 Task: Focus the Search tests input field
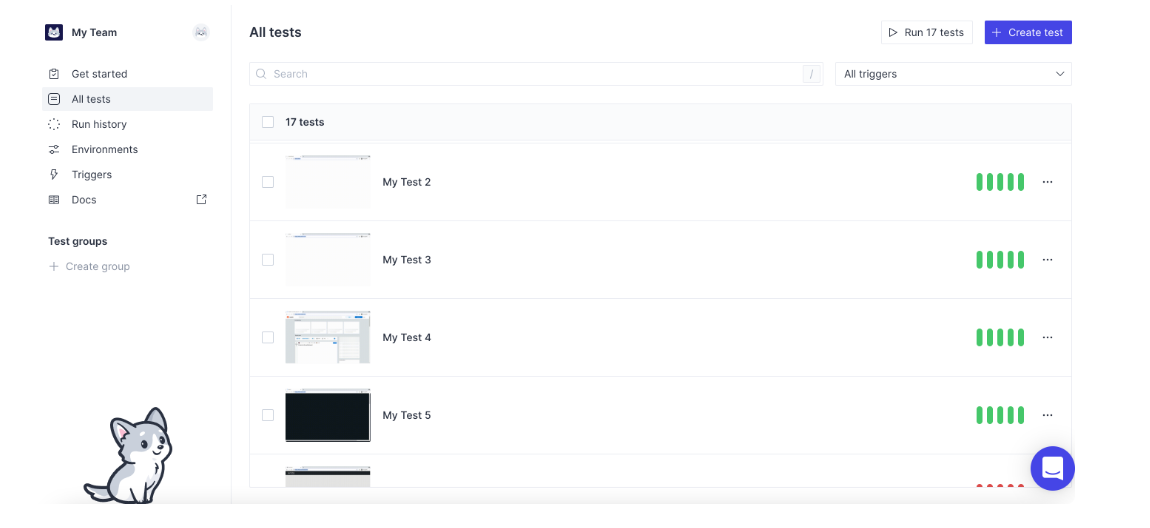click(x=536, y=74)
